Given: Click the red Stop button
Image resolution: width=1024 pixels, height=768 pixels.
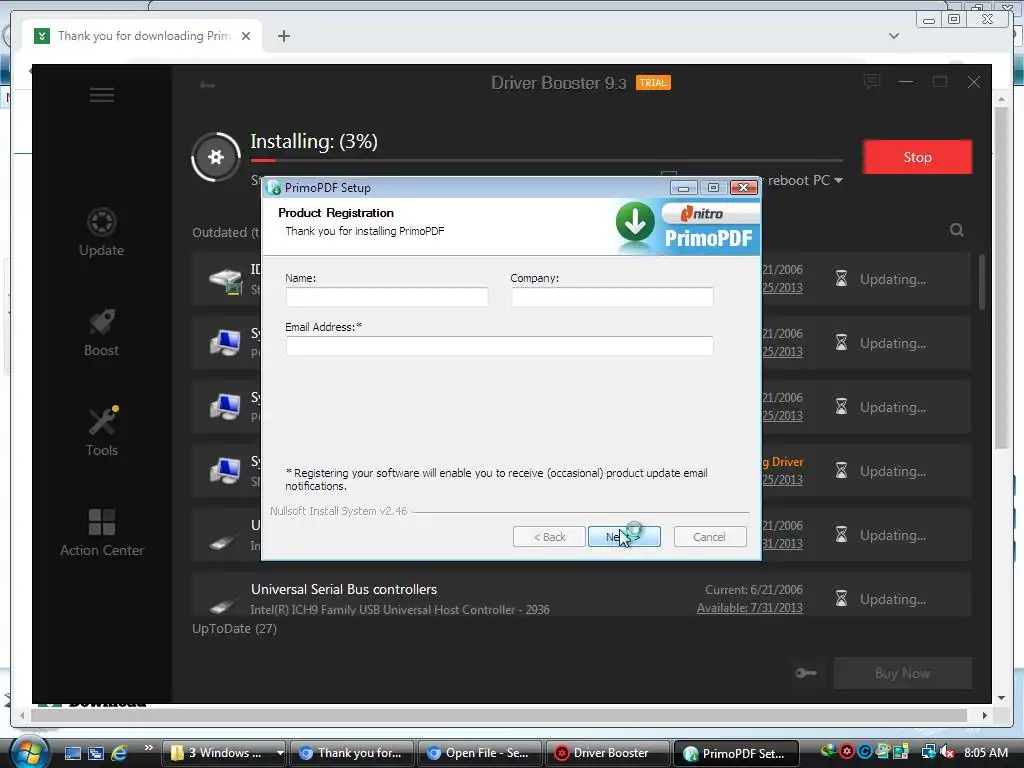Looking at the screenshot, I should tap(917, 157).
